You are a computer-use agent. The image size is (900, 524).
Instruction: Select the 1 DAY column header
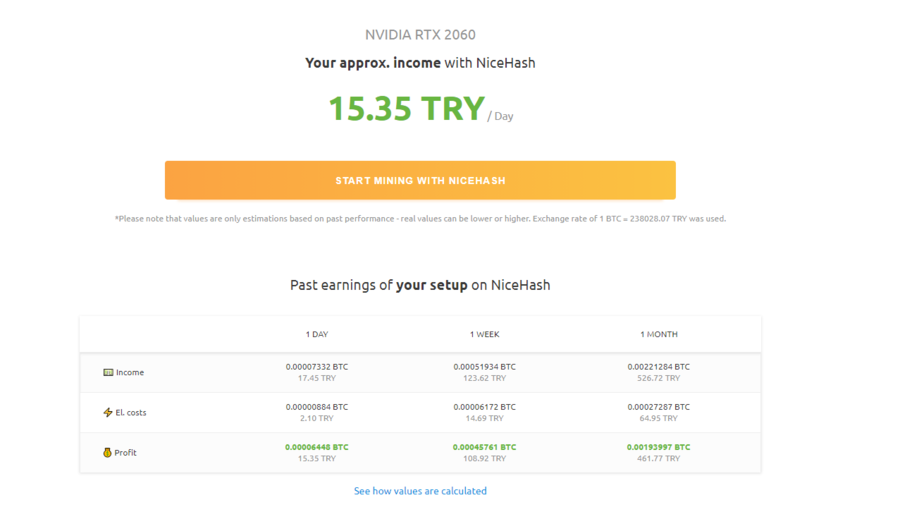[x=317, y=334]
